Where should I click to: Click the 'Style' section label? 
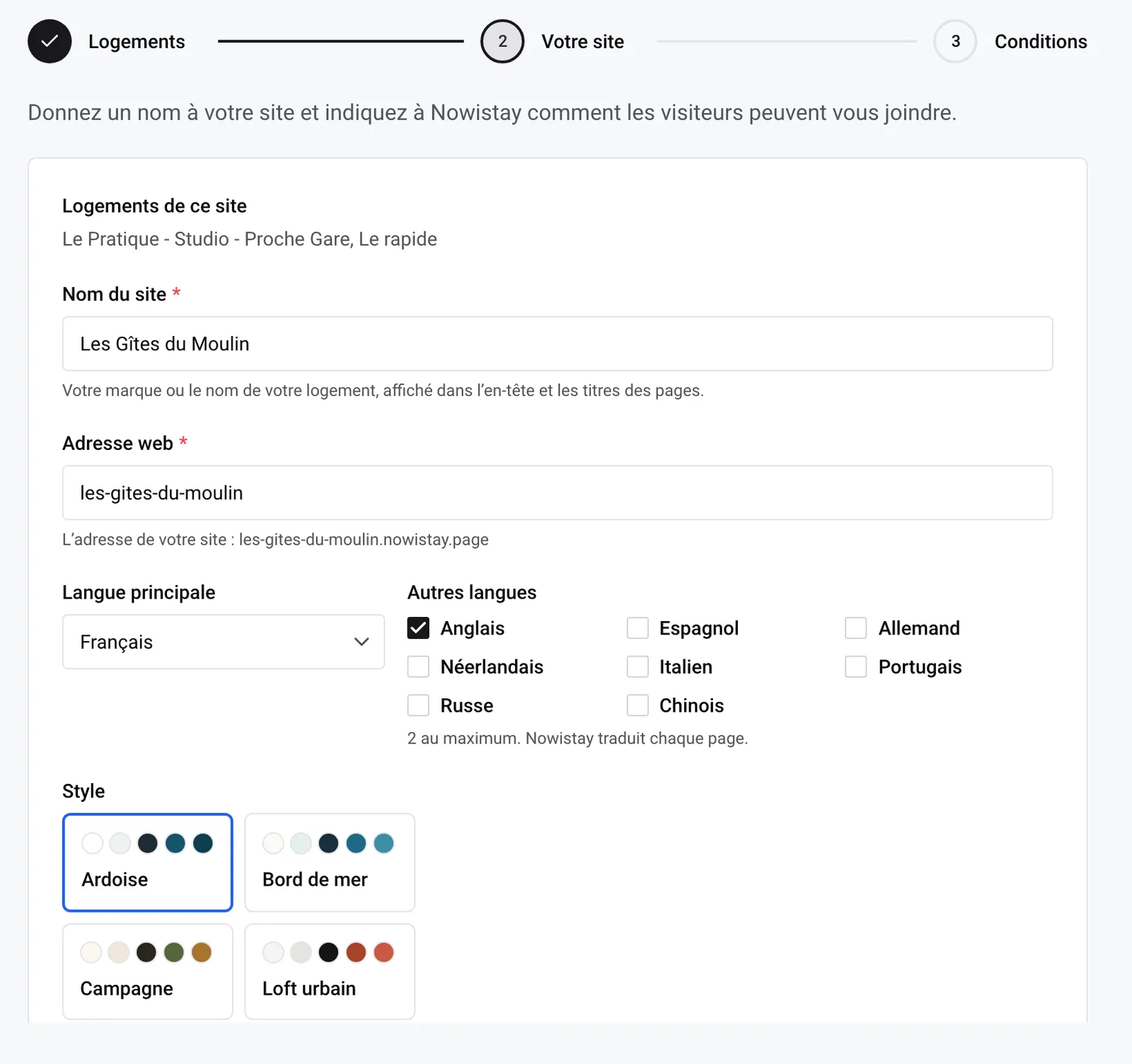(83, 791)
